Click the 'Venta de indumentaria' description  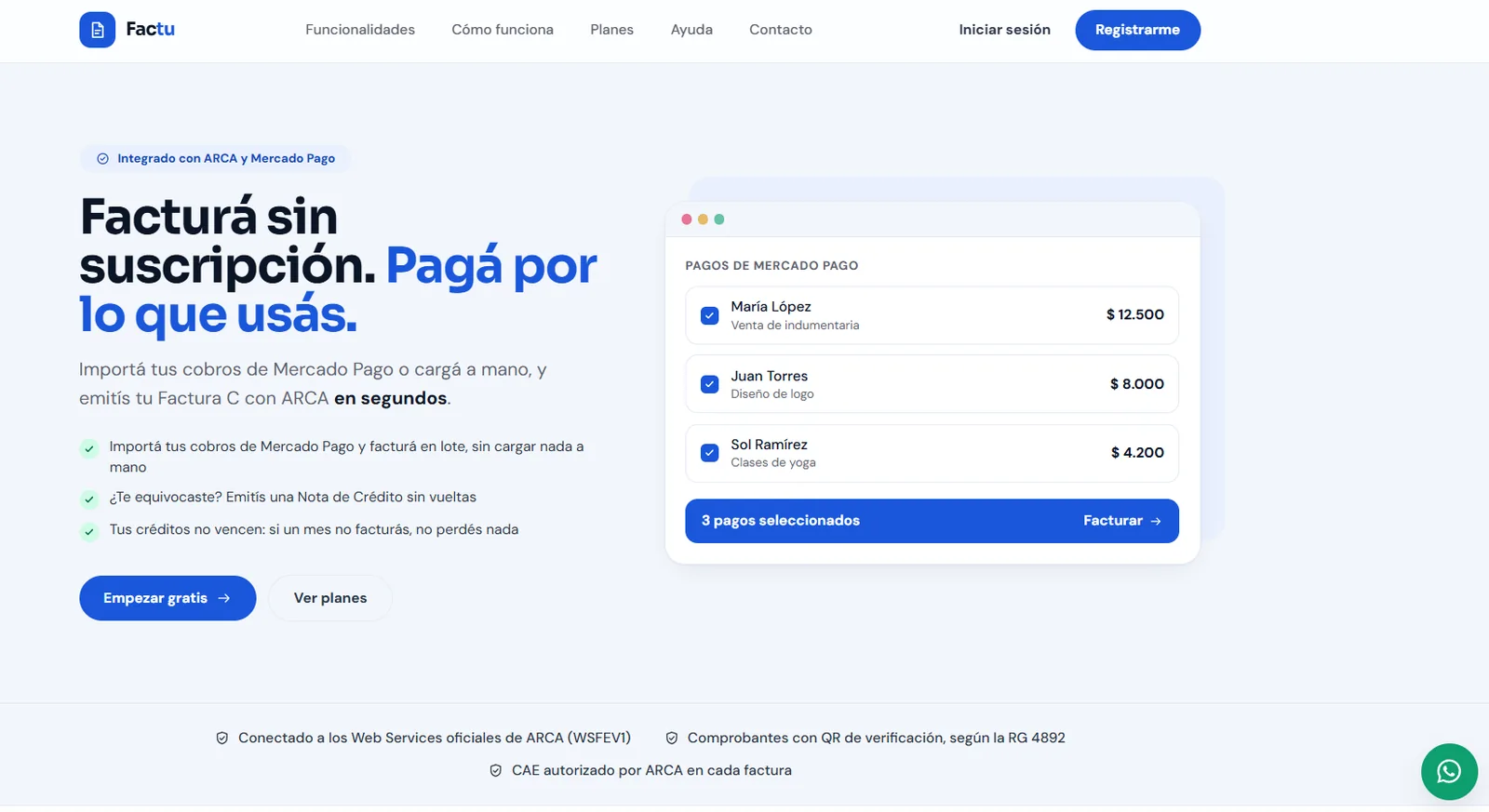(x=795, y=326)
